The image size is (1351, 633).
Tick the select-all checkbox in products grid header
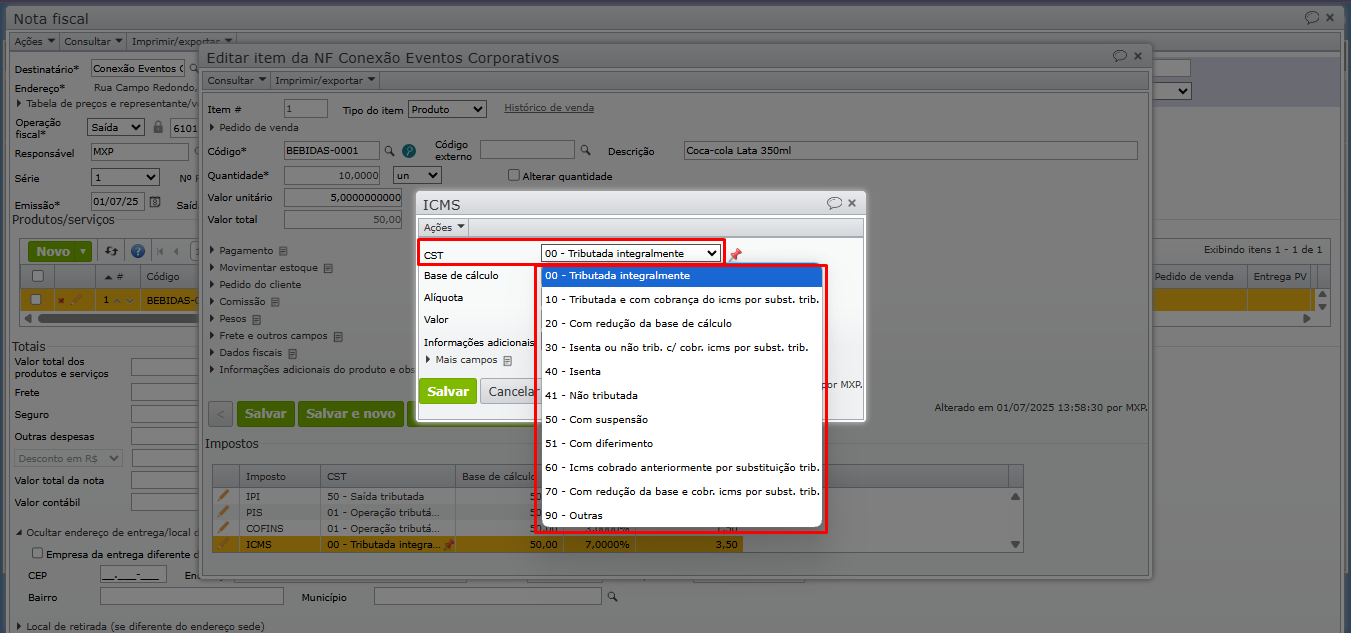click(38, 276)
